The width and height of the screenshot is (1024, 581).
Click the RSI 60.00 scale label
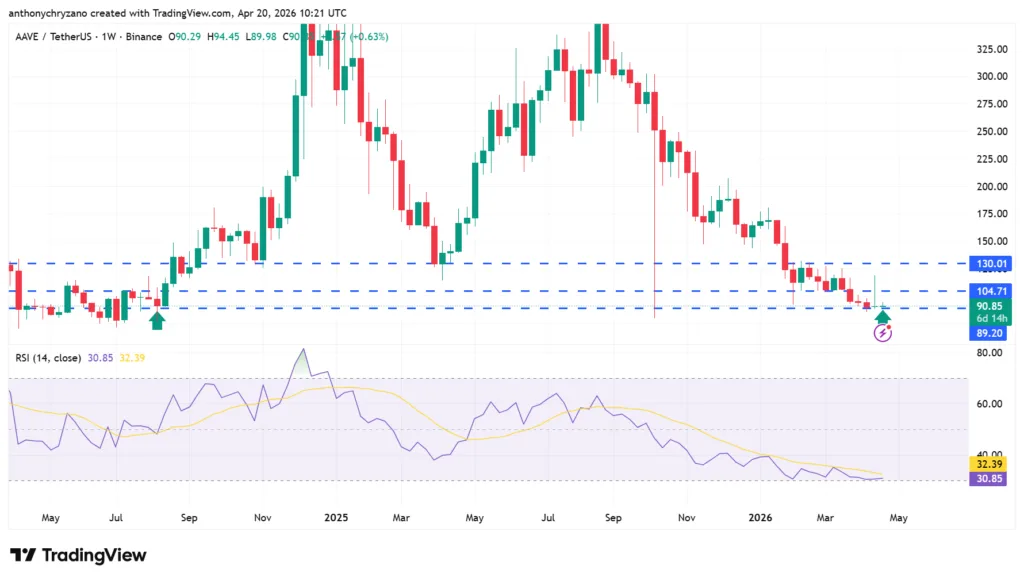tap(989, 404)
